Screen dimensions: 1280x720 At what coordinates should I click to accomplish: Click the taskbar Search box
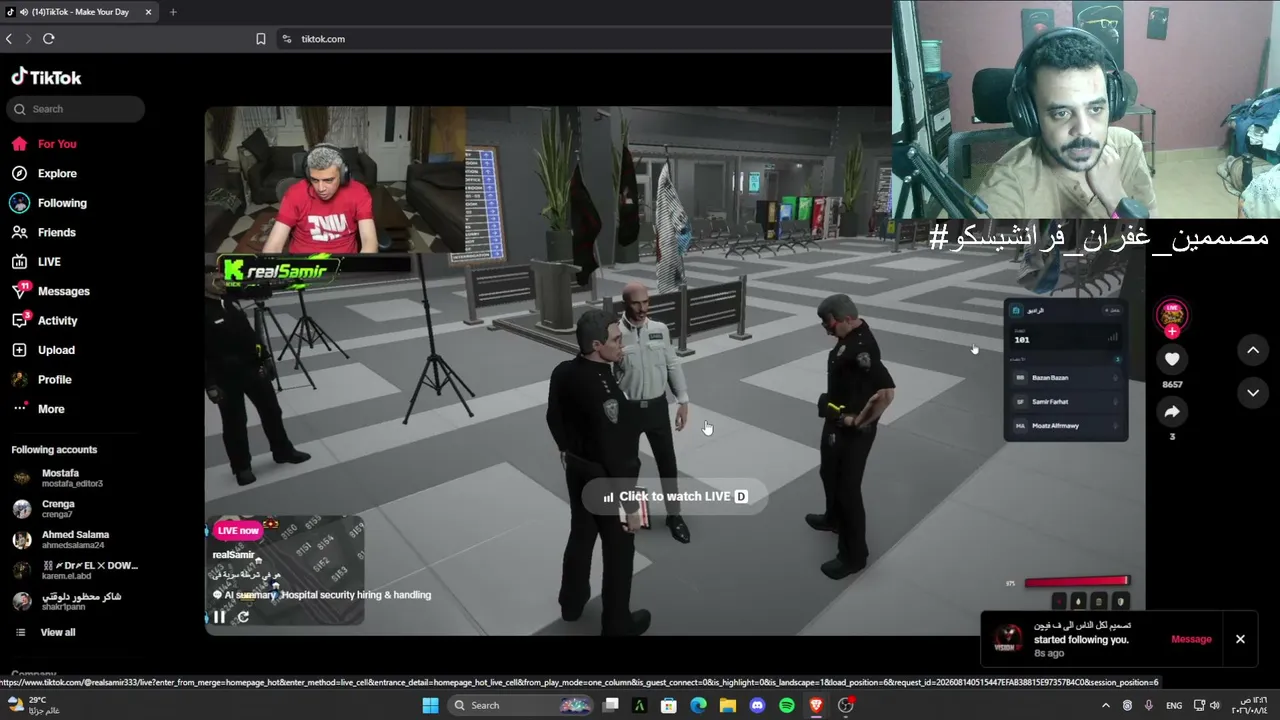[520, 705]
